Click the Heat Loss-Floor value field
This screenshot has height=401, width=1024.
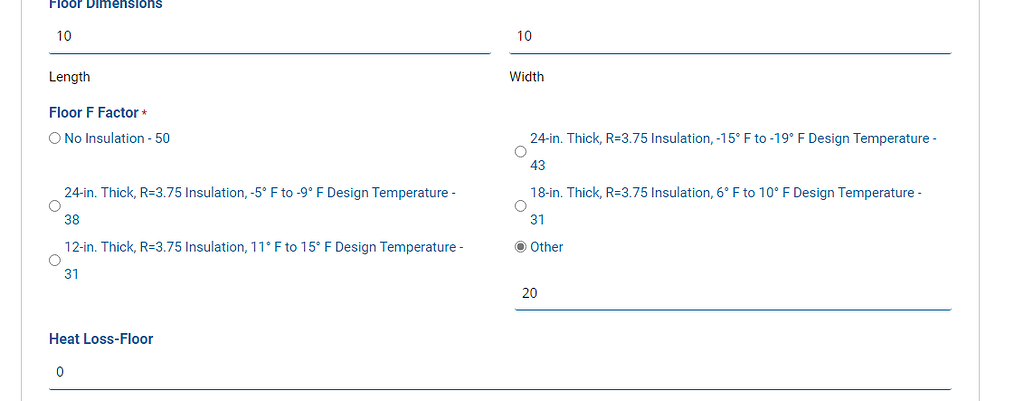click(499, 373)
